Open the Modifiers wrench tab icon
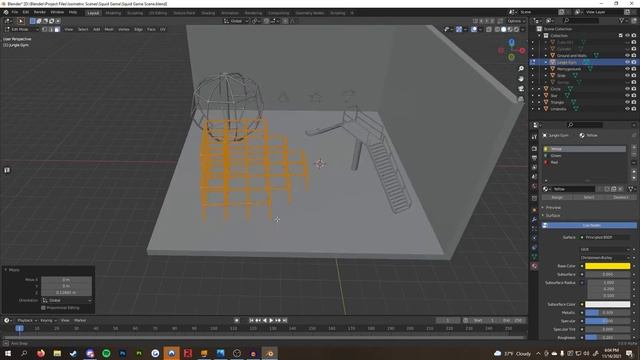 point(534,220)
